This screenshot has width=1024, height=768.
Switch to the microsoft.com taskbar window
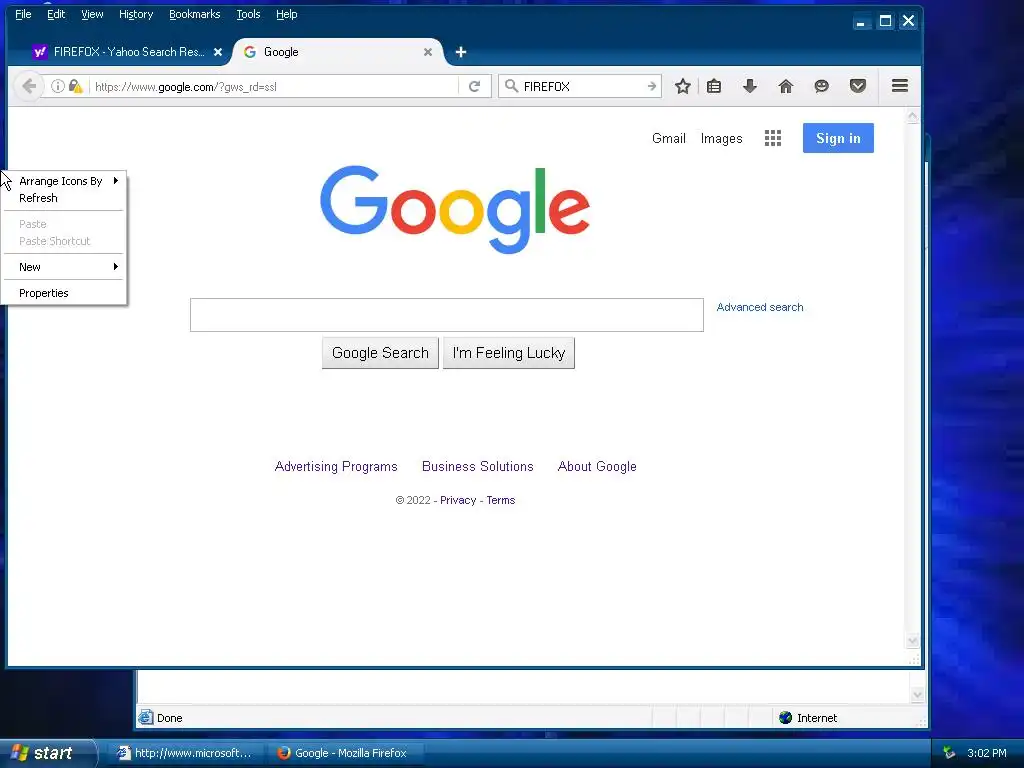pyautogui.click(x=185, y=753)
